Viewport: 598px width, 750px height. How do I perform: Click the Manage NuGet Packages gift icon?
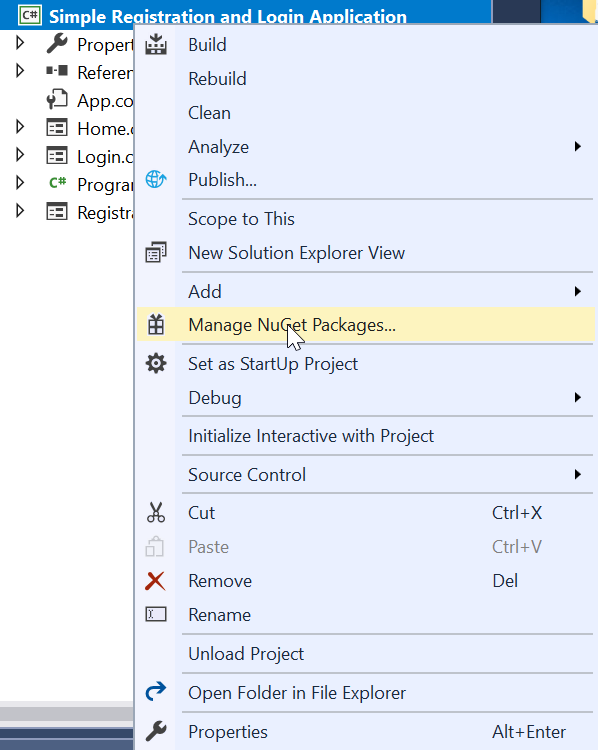click(156, 325)
